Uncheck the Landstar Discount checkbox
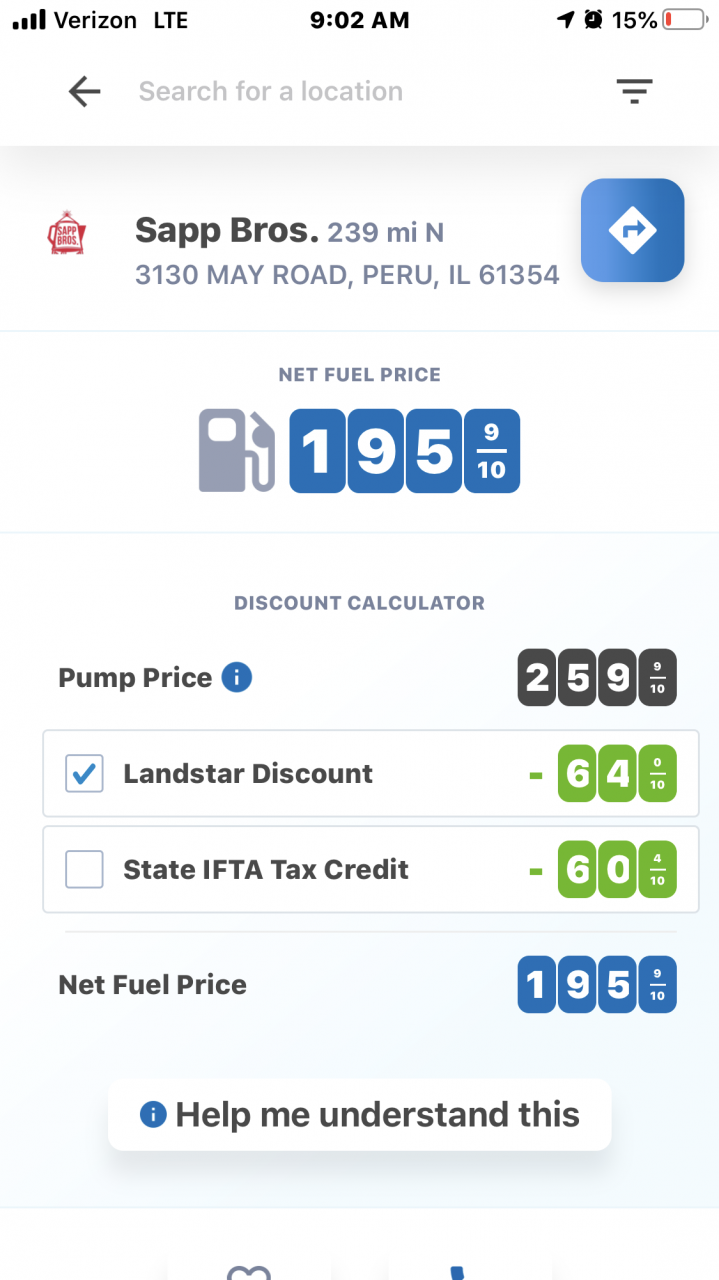719x1280 pixels. (x=84, y=773)
